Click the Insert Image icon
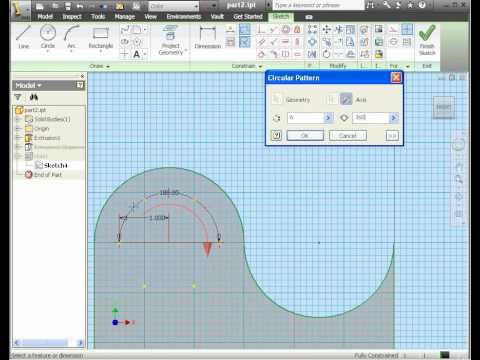This screenshot has height=360, width=480. pos(378,30)
